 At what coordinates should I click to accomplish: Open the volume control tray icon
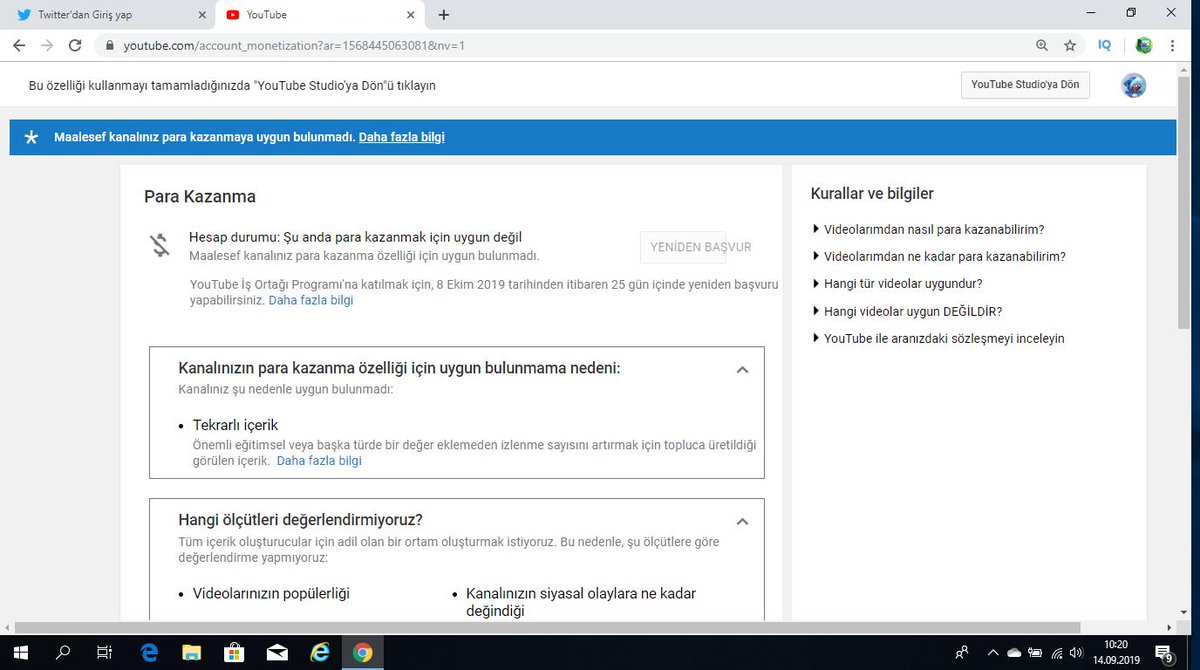pos(1075,652)
